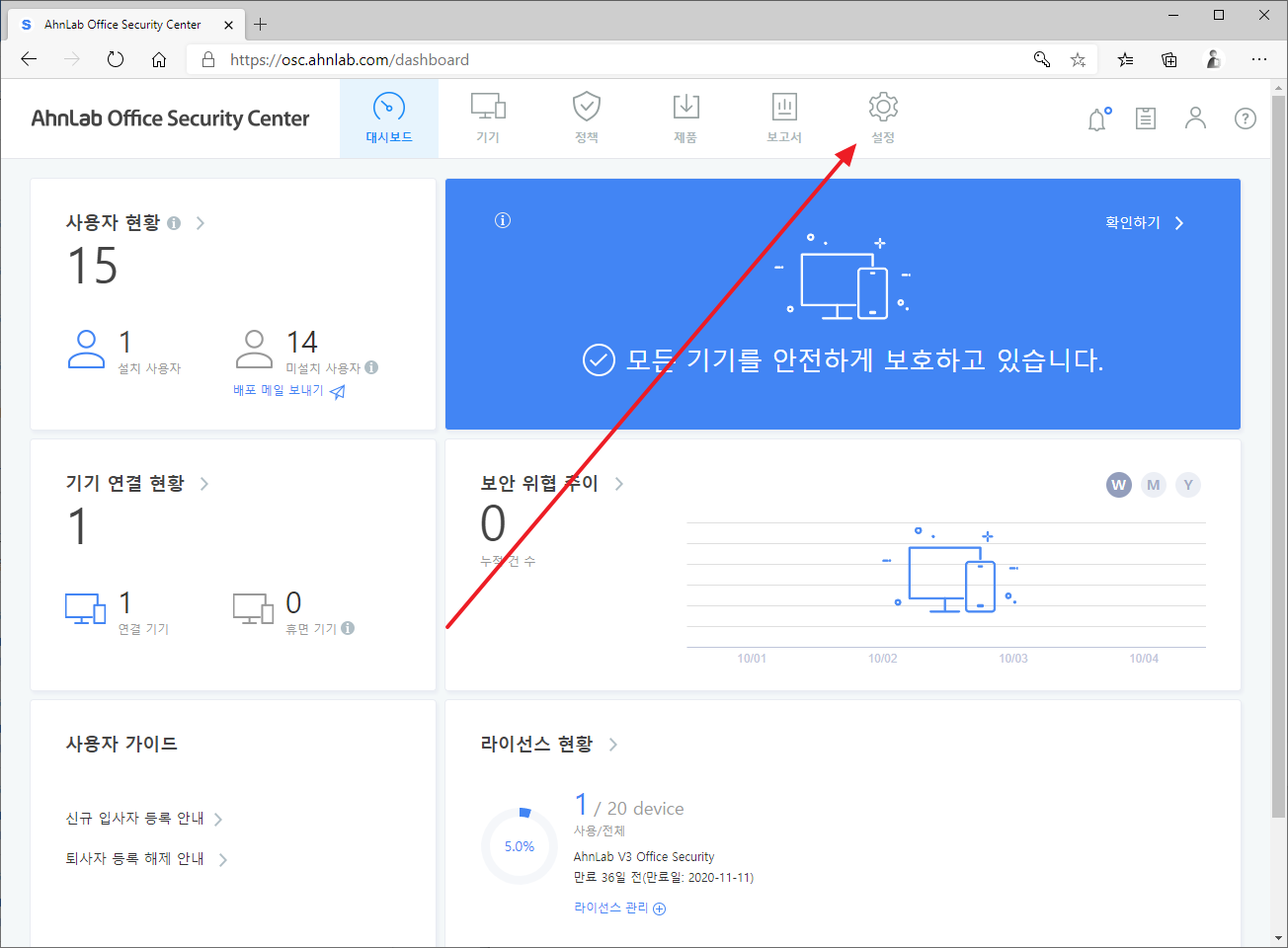The height and width of the screenshot is (948, 1288).
Task: Open the notes list icon in header
Action: pyautogui.click(x=1146, y=119)
